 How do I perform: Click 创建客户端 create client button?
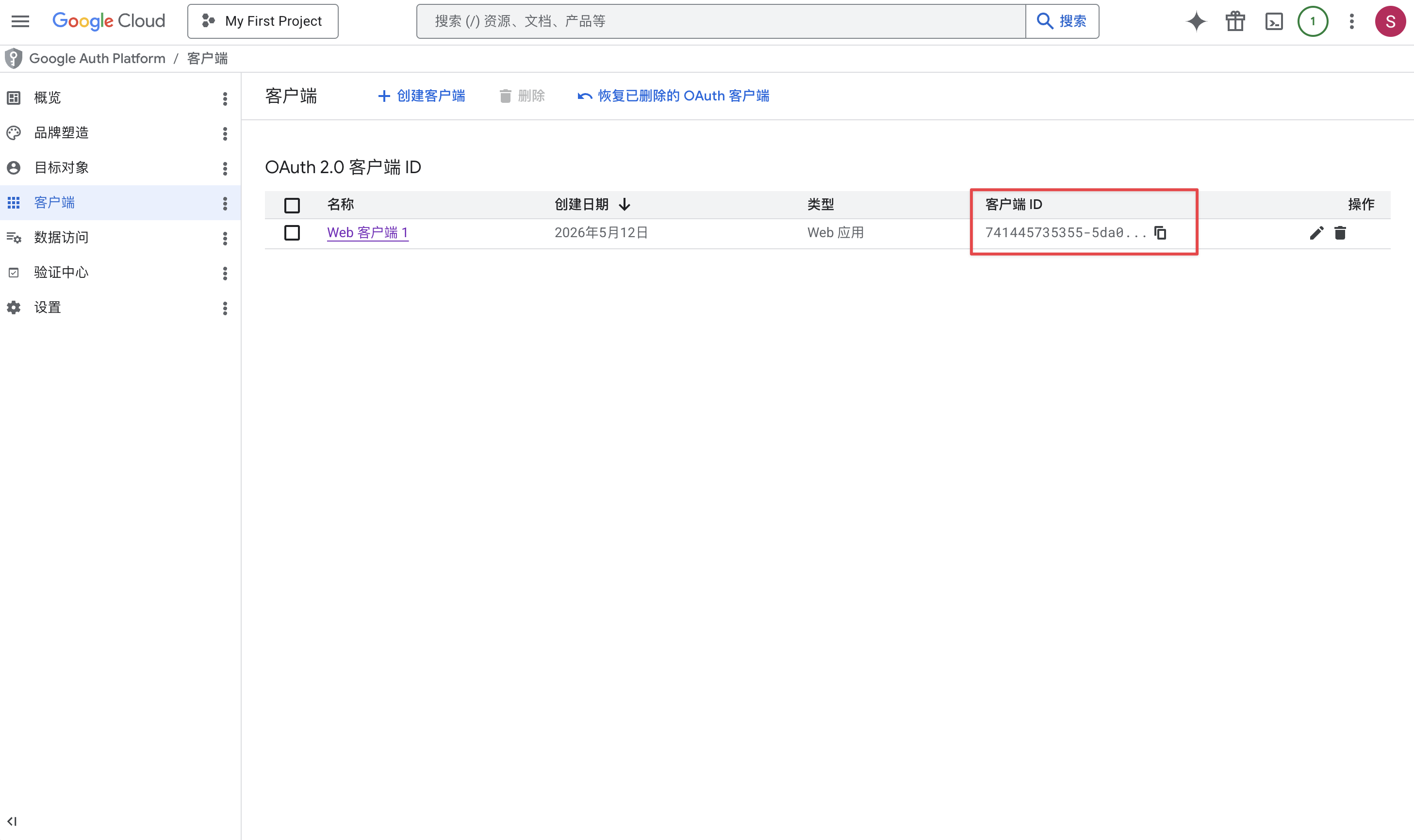421,96
